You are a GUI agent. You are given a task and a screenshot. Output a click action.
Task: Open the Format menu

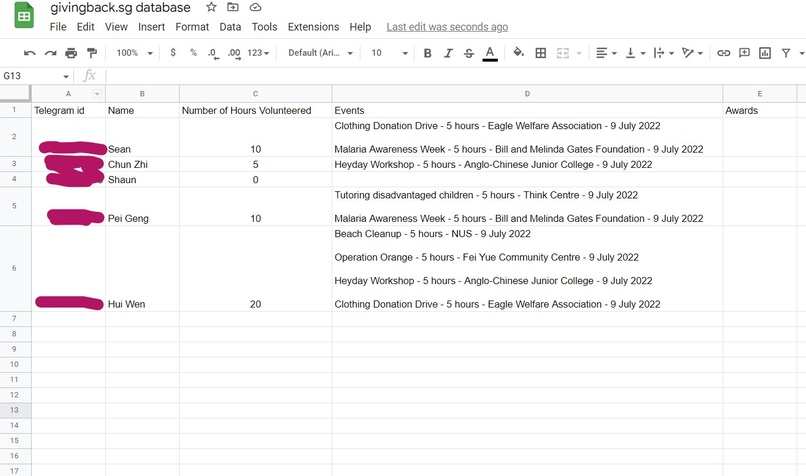192,27
